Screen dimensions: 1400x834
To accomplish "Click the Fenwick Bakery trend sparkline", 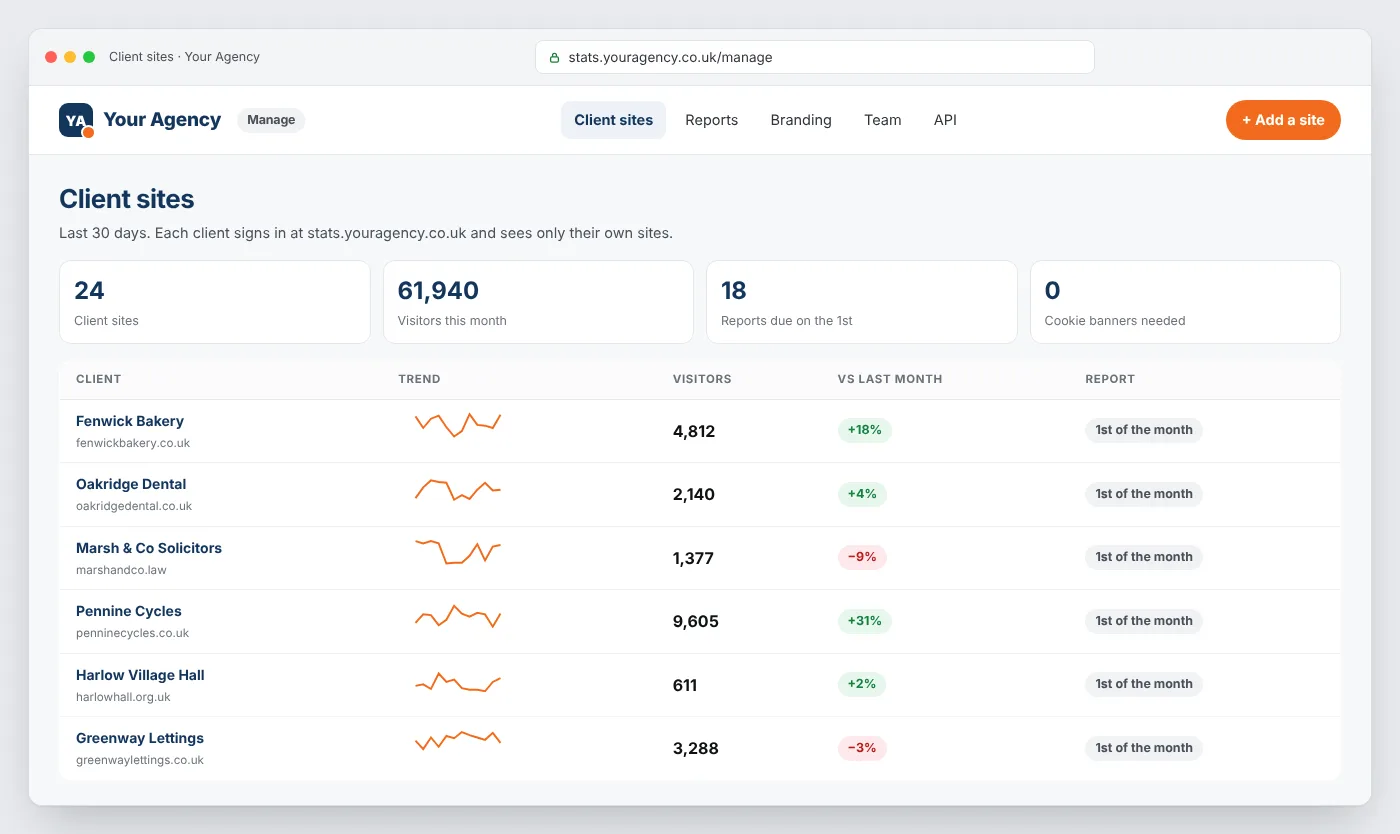I will point(458,425).
